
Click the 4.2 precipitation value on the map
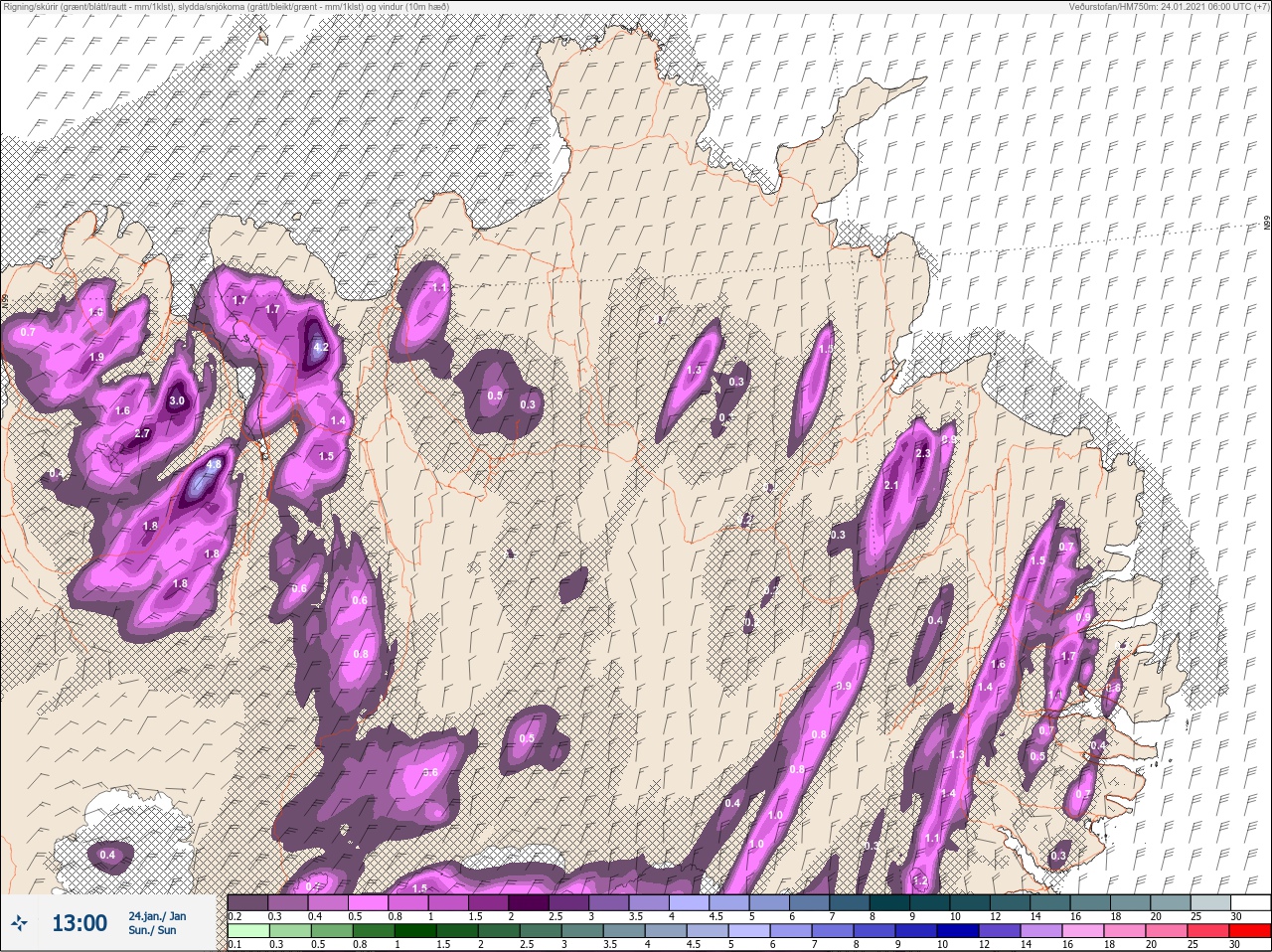pyautogui.click(x=320, y=348)
